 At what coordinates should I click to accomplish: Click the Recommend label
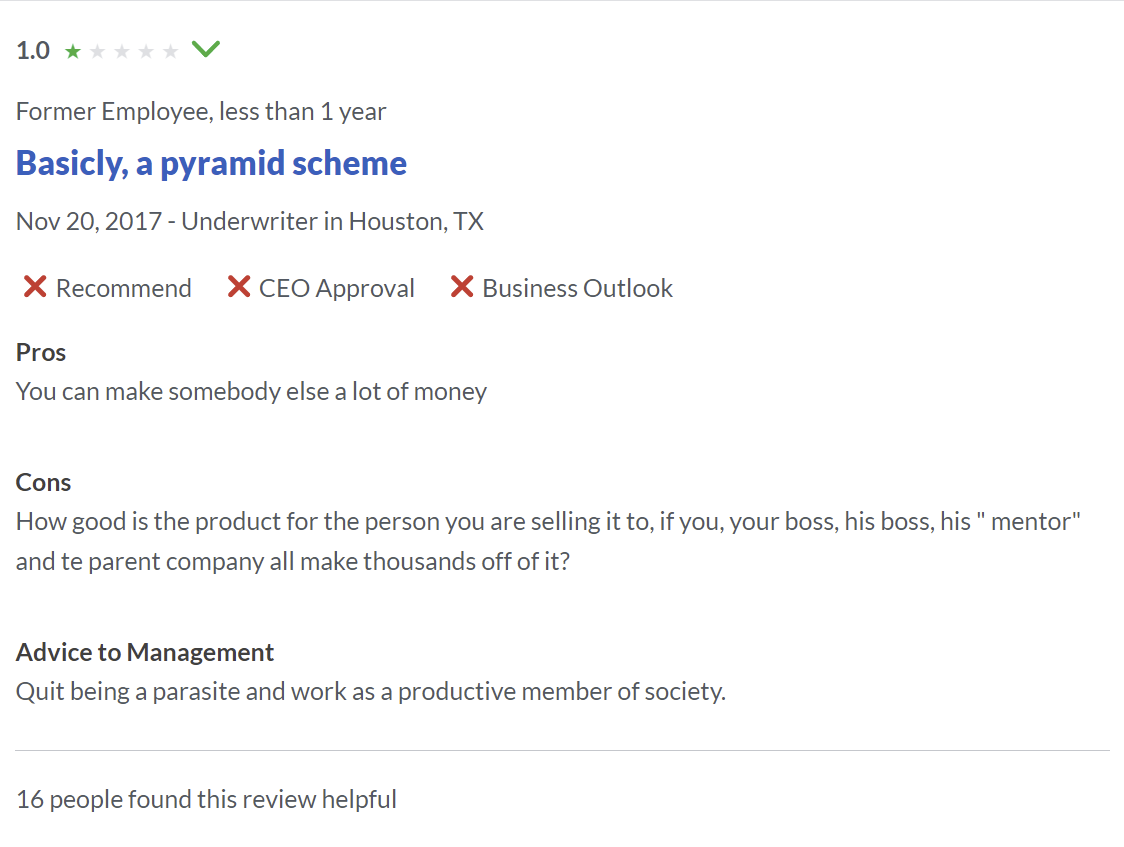point(123,289)
